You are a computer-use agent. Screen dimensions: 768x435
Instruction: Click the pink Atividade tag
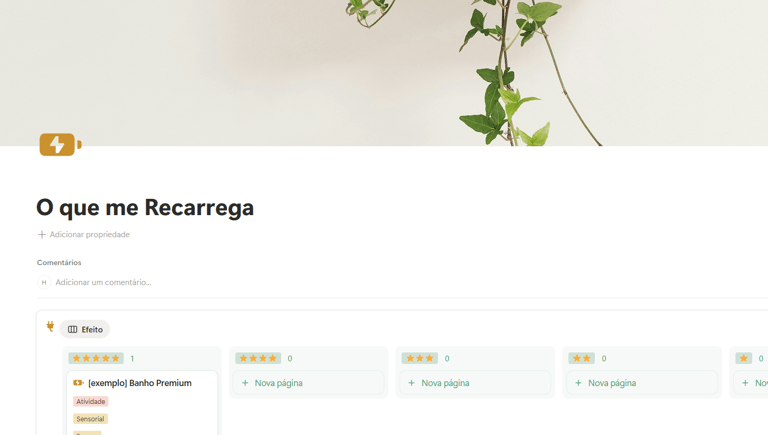coord(91,401)
